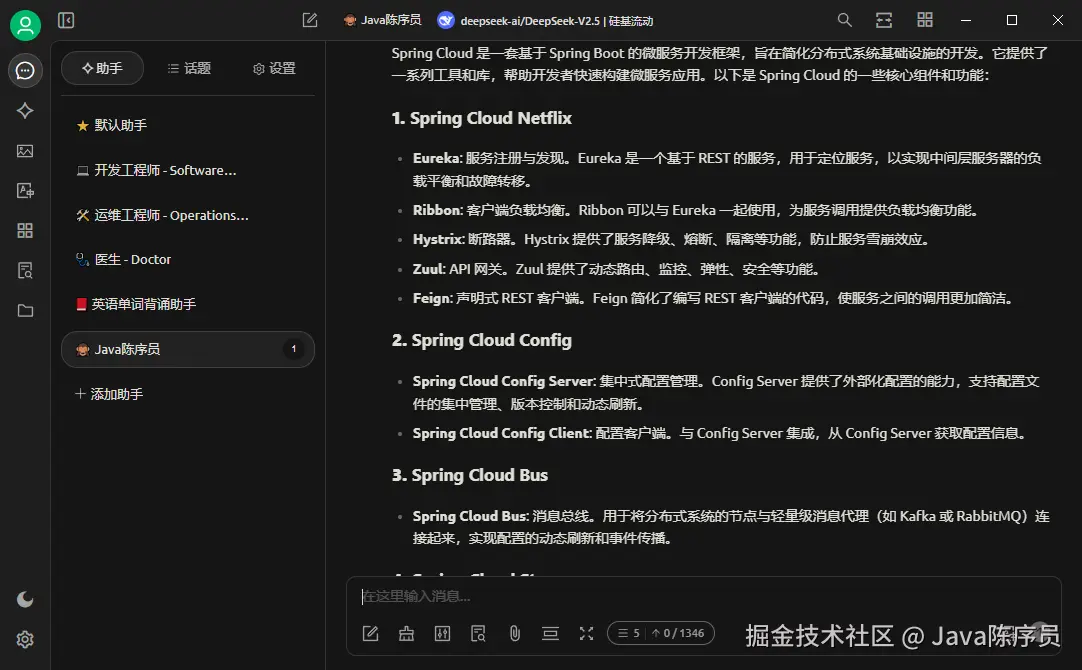Click the attachment paperclip icon

coord(515,633)
